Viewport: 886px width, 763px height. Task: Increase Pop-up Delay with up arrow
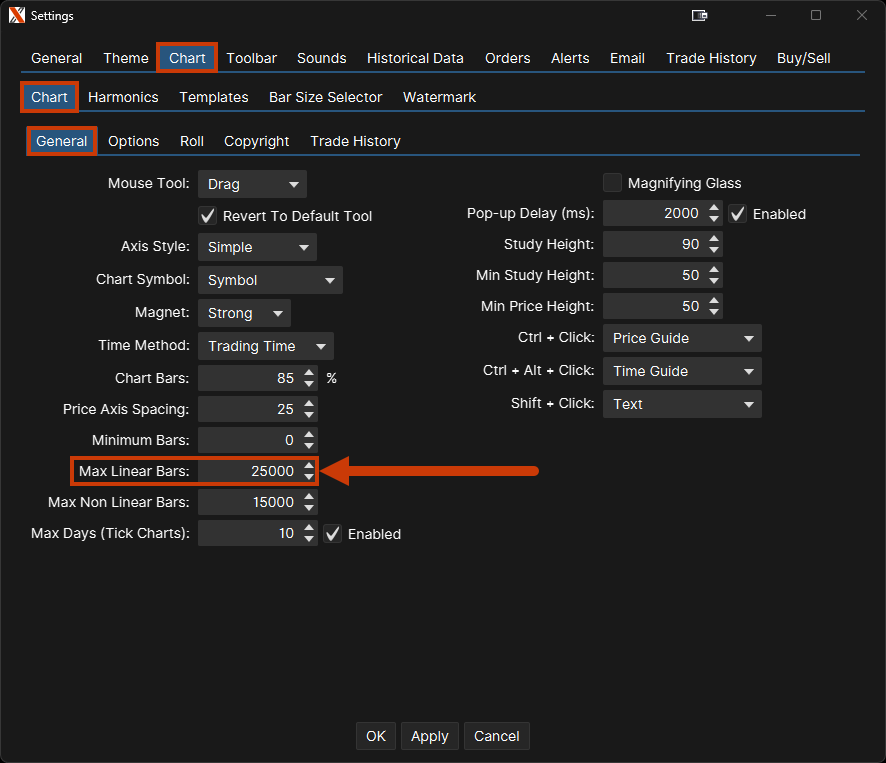click(714, 208)
